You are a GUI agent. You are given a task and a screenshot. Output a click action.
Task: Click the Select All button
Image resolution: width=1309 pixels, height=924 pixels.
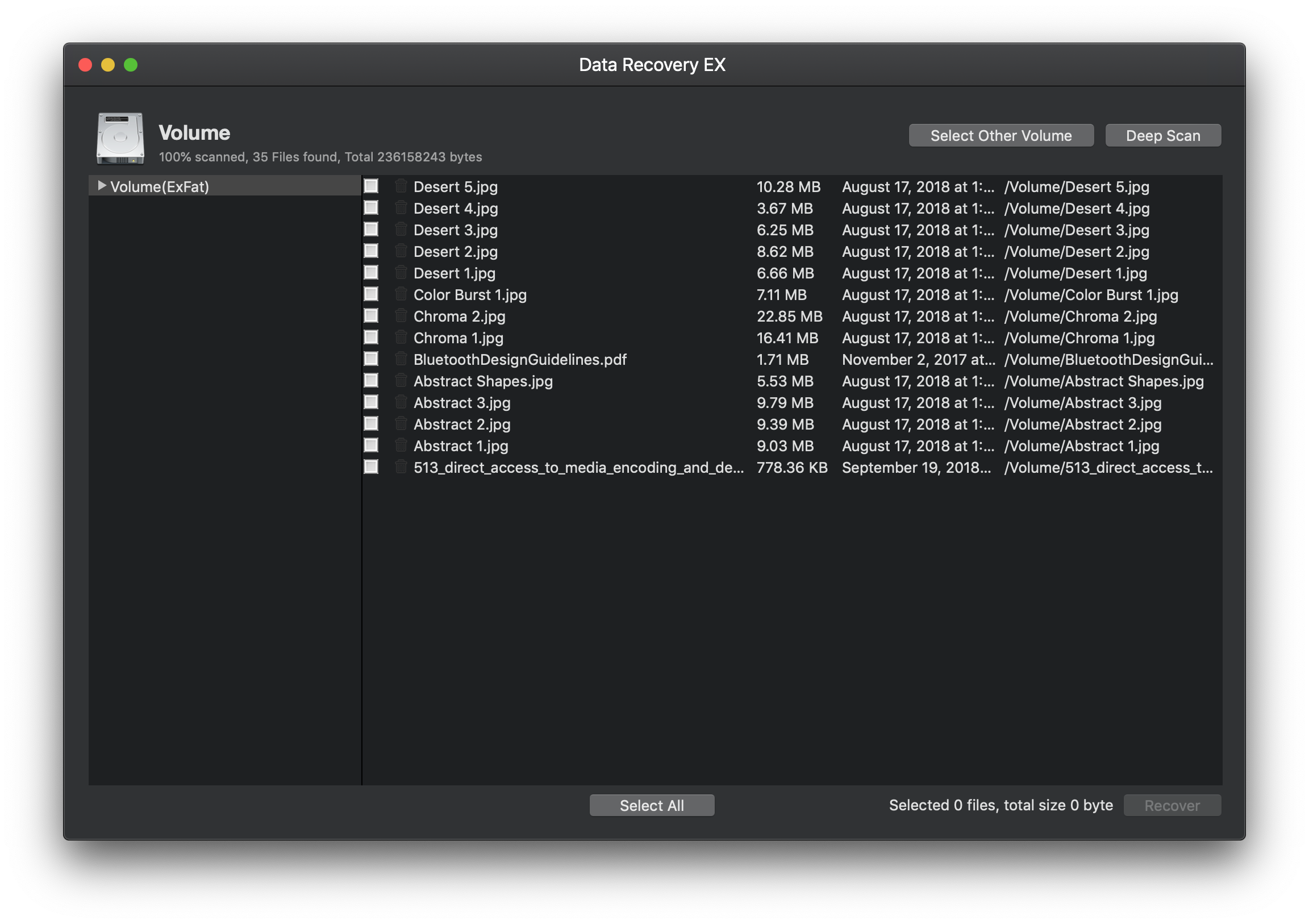[x=652, y=806]
